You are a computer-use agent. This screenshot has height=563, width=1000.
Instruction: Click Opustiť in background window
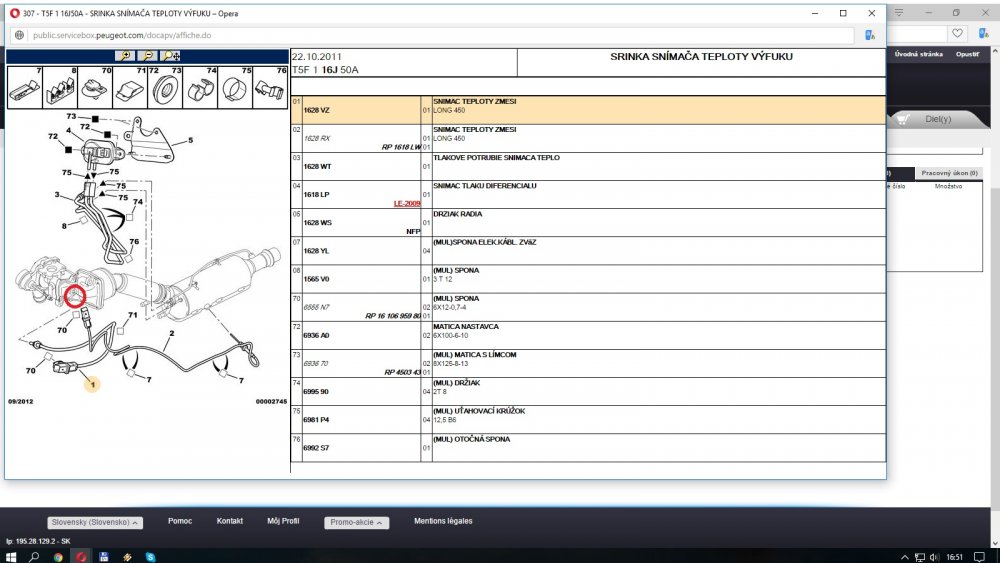click(967, 54)
